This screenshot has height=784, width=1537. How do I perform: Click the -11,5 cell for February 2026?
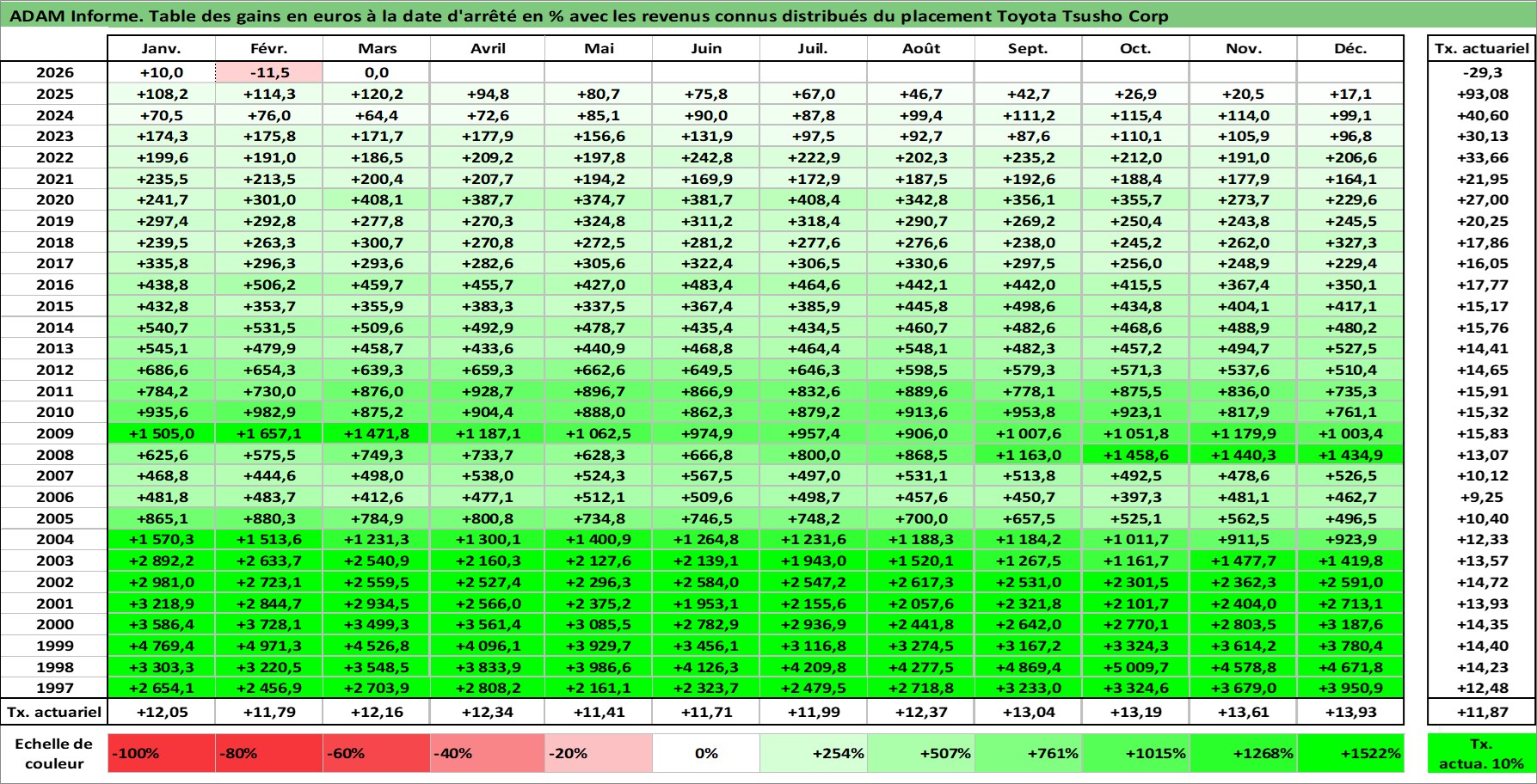pos(269,73)
